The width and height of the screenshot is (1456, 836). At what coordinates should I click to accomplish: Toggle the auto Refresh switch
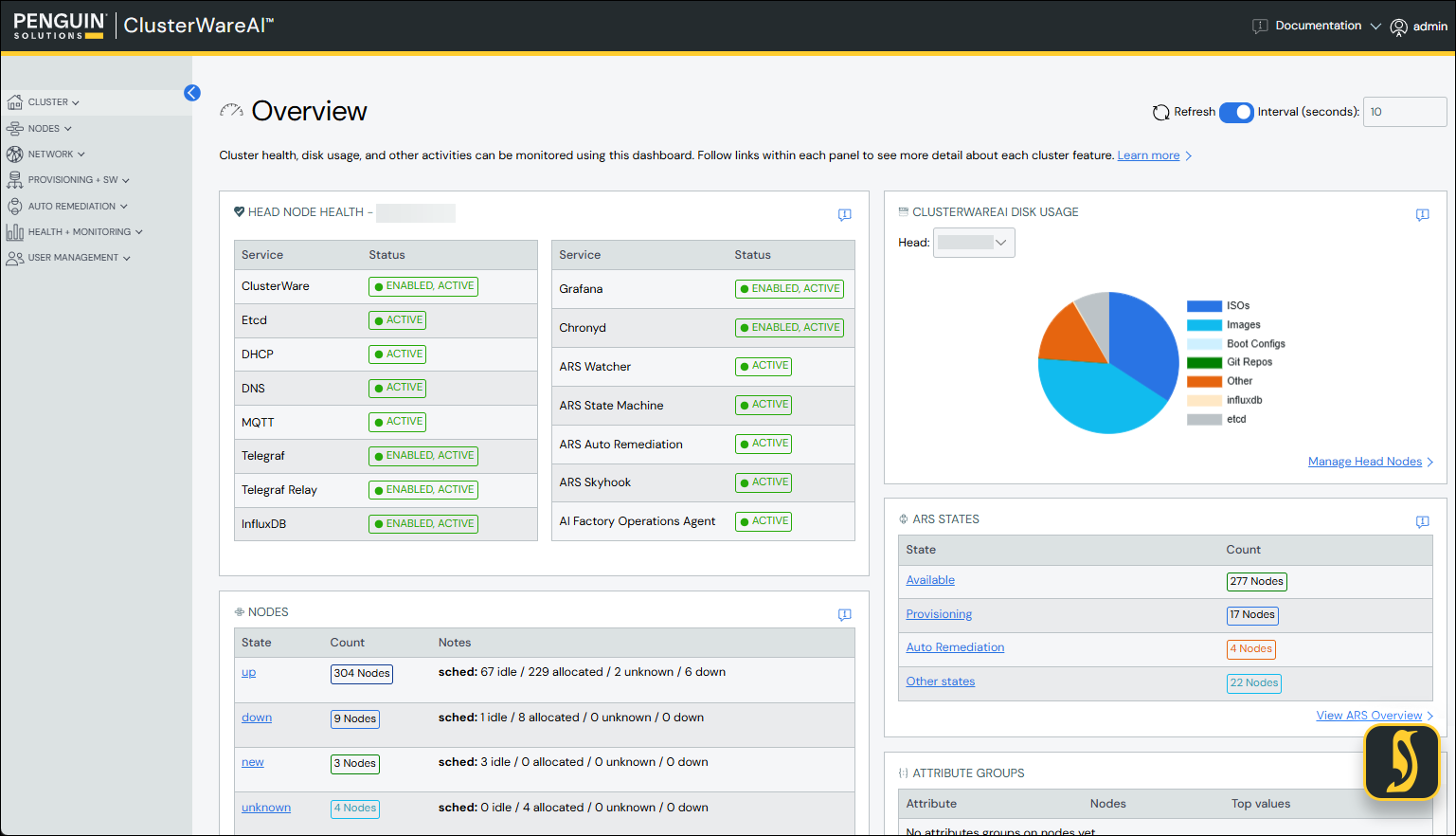click(1236, 112)
